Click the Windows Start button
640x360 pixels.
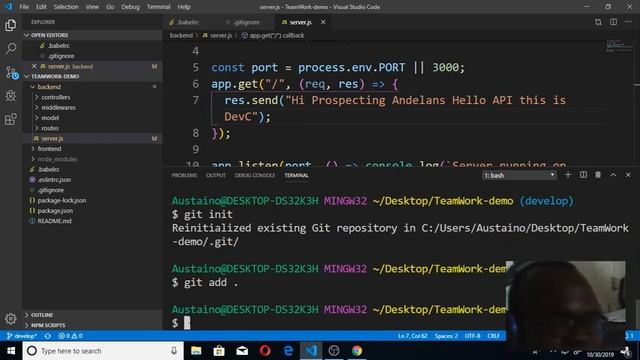(x=11, y=351)
